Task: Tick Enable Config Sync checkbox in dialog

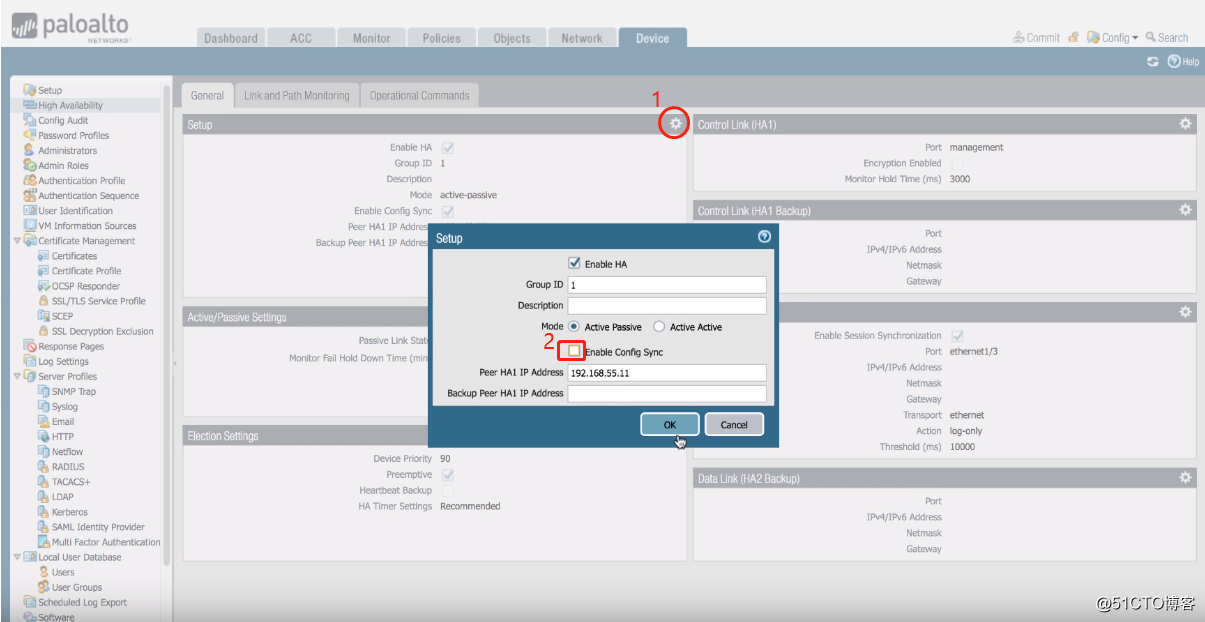Action: 574,351
